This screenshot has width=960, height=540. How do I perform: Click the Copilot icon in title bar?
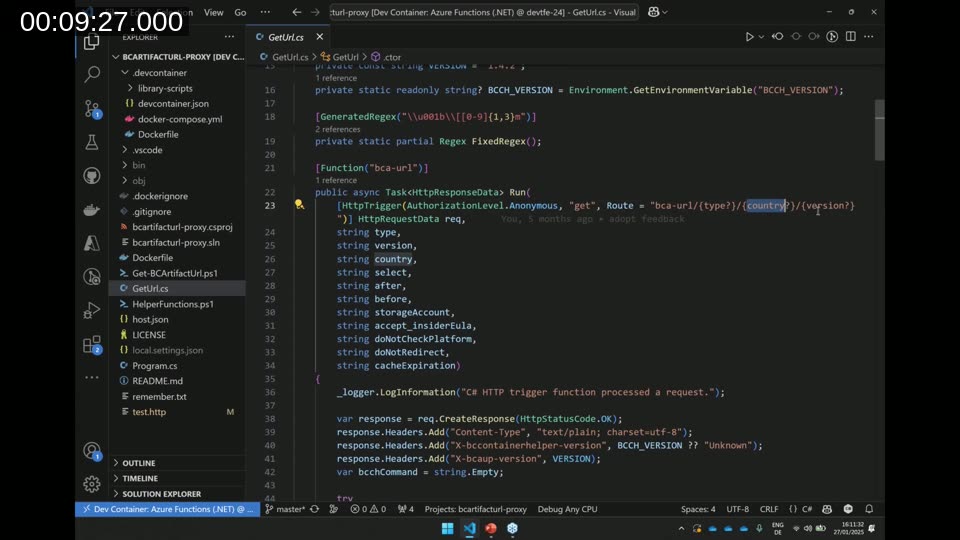[x=653, y=12]
